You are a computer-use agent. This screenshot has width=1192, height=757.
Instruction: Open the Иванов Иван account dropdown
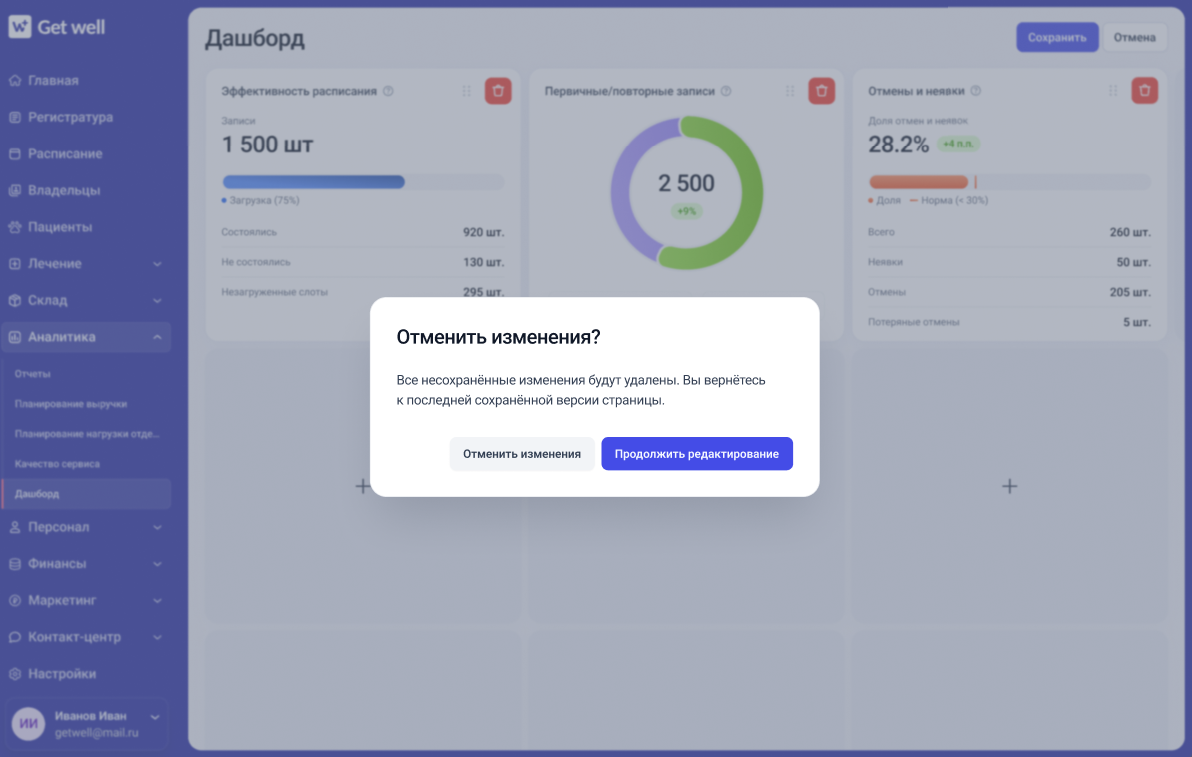coord(155,717)
